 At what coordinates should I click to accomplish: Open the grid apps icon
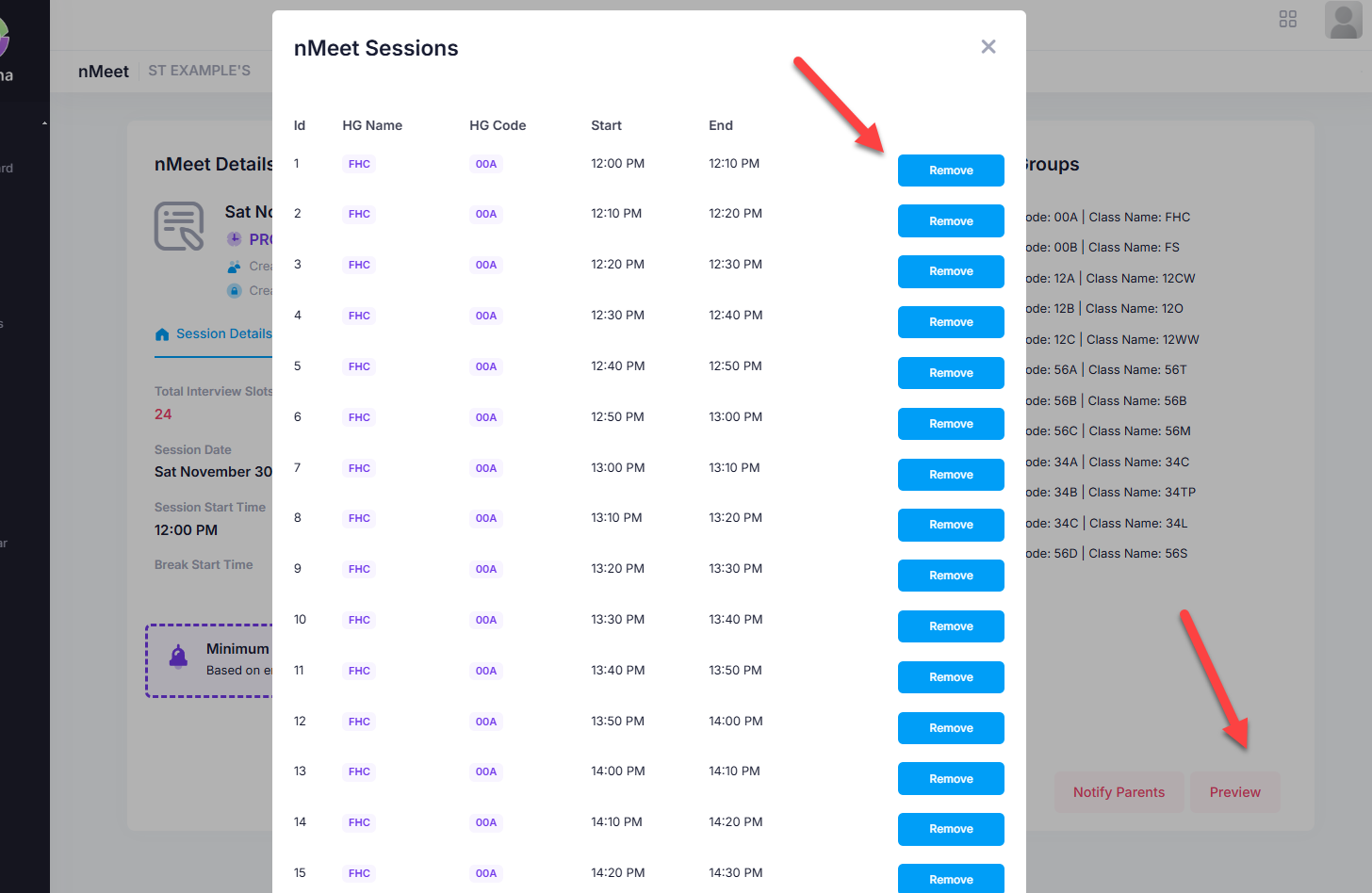click(x=1287, y=19)
